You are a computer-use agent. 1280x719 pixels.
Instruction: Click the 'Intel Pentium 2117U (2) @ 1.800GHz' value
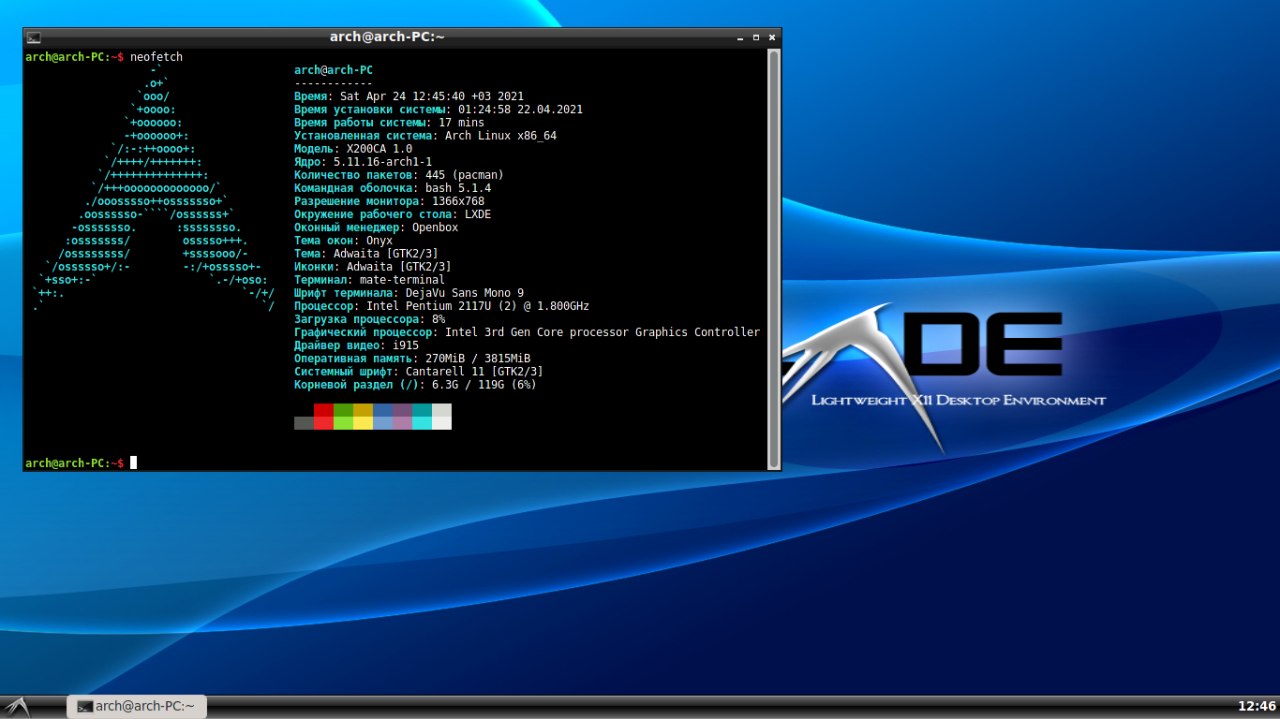coord(478,306)
